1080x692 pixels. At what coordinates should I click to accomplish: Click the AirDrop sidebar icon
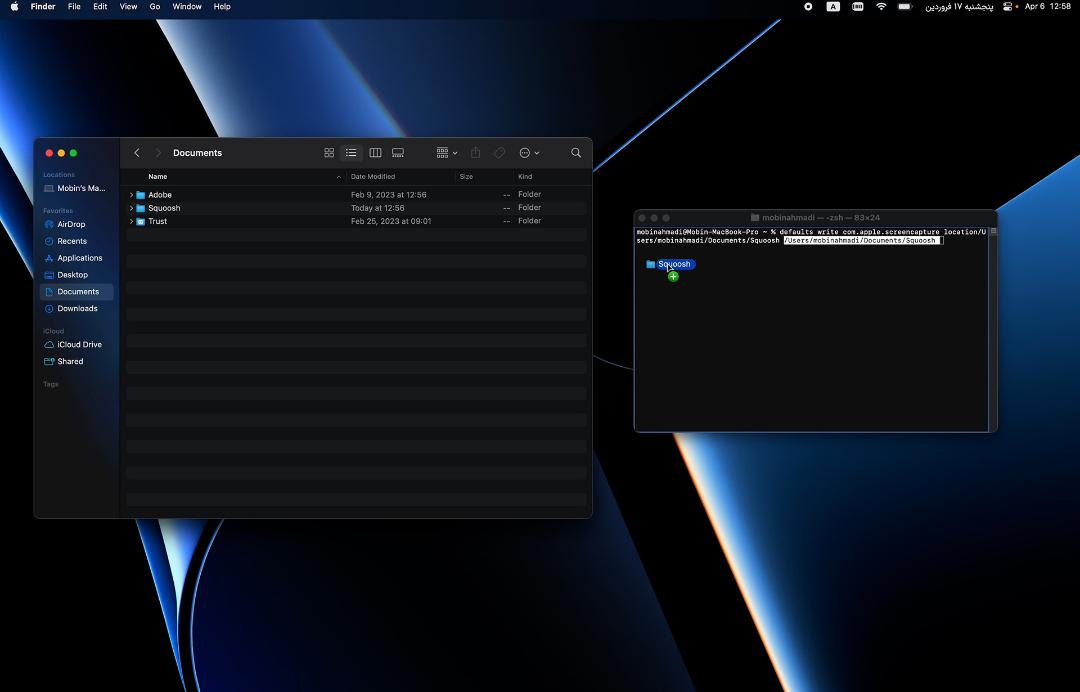click(49, 224)
